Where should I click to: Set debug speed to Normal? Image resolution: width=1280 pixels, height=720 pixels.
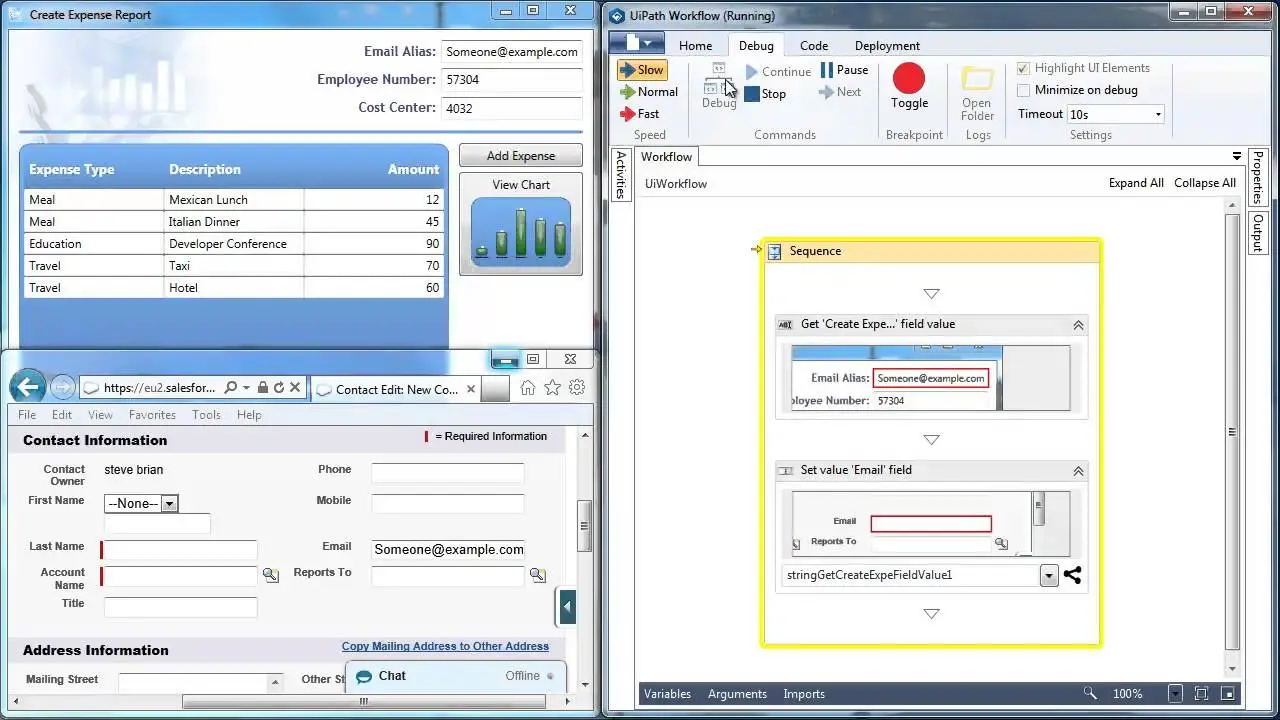click(648, 92)
